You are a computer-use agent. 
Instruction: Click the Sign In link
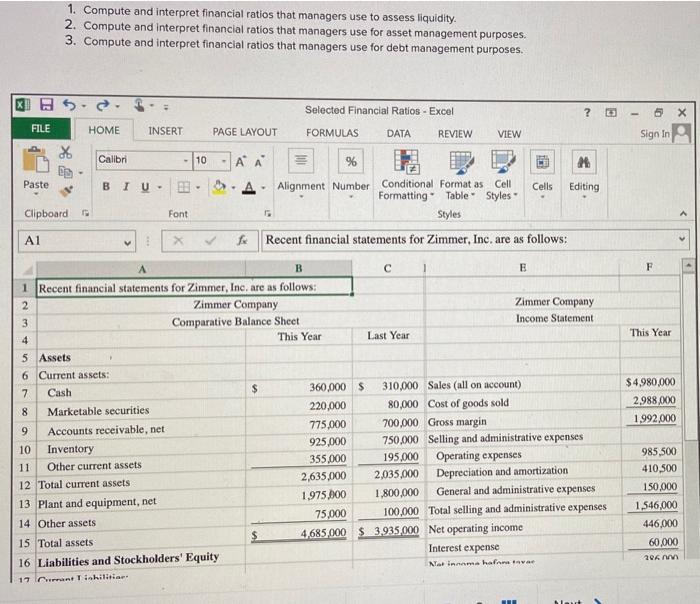[x=655, y=133]
